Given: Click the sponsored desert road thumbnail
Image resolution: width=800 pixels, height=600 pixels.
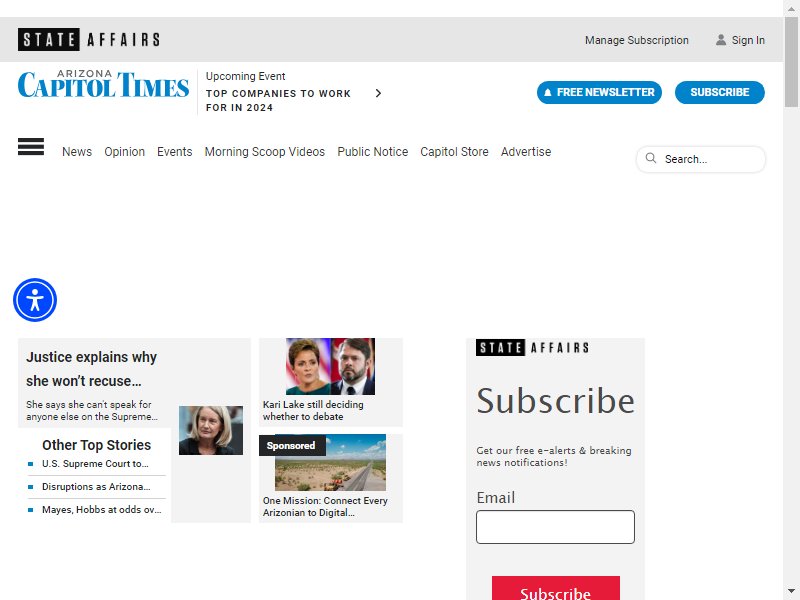Looking at the screenshot, I should click(331, 463).
